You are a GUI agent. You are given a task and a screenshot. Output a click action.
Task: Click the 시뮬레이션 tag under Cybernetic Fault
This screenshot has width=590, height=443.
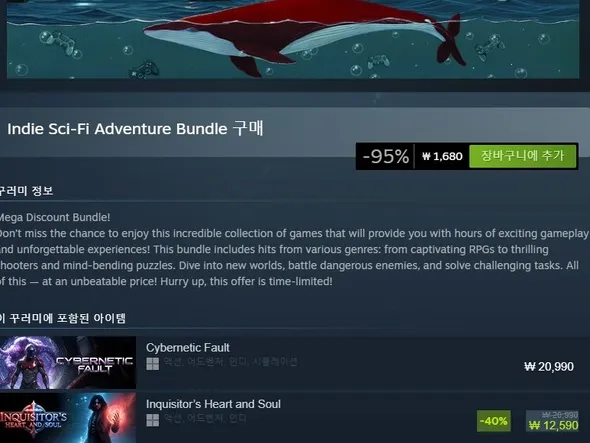click(275, 362)
